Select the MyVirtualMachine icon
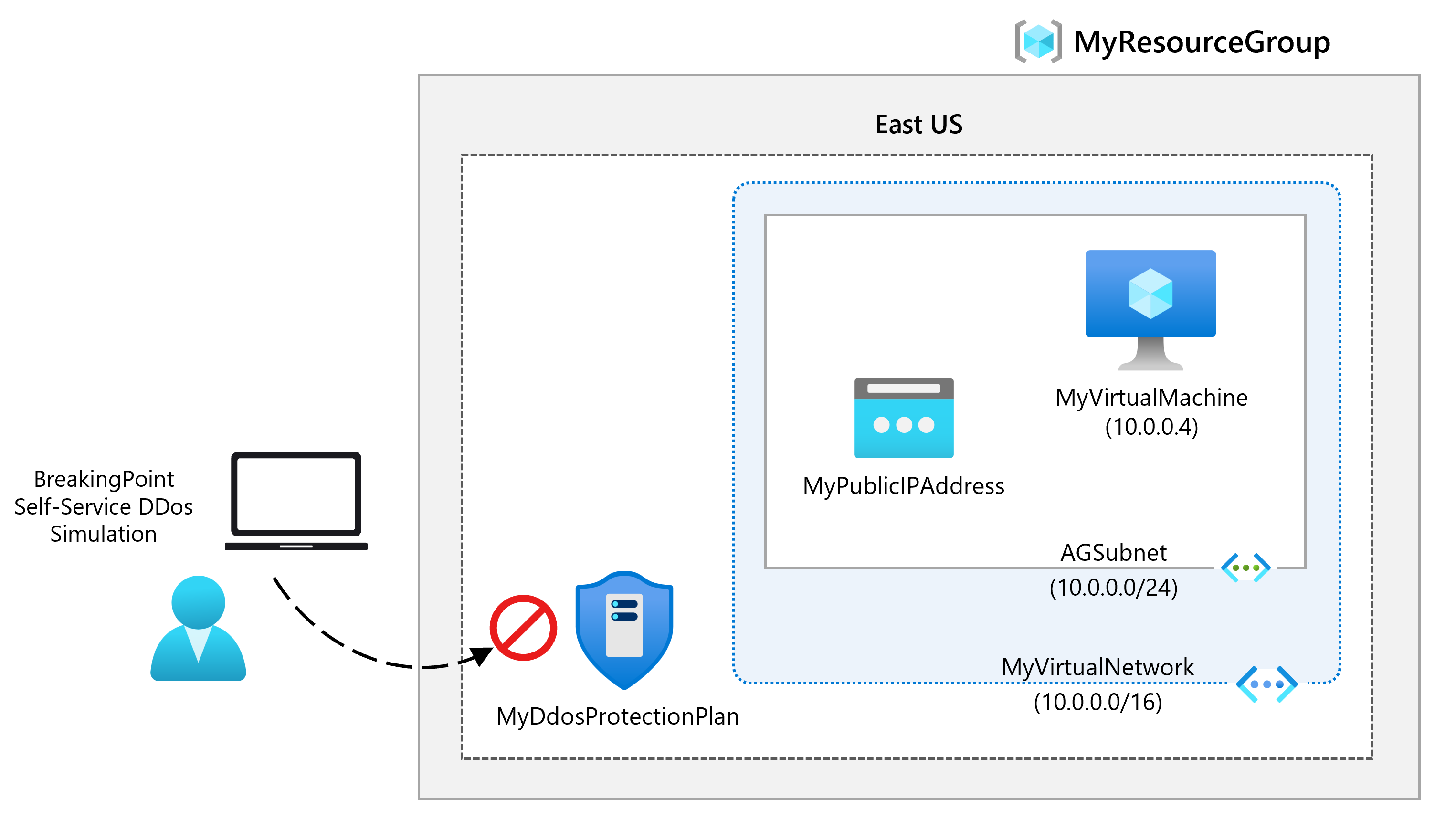Image resolution: width=1456 pixels, height=831 pixels. point(1150,290)
